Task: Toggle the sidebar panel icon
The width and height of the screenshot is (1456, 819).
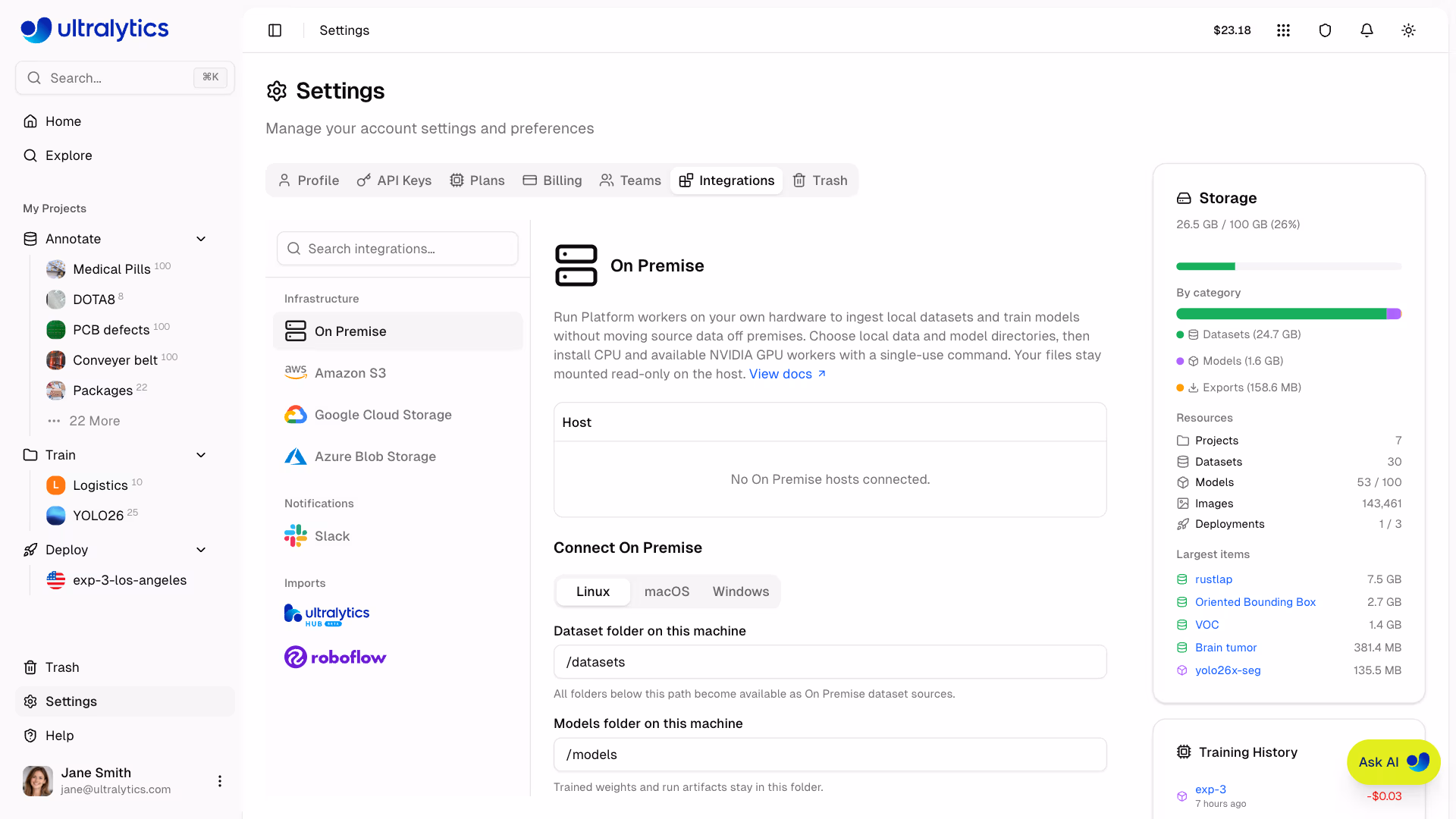Action: 275,30
